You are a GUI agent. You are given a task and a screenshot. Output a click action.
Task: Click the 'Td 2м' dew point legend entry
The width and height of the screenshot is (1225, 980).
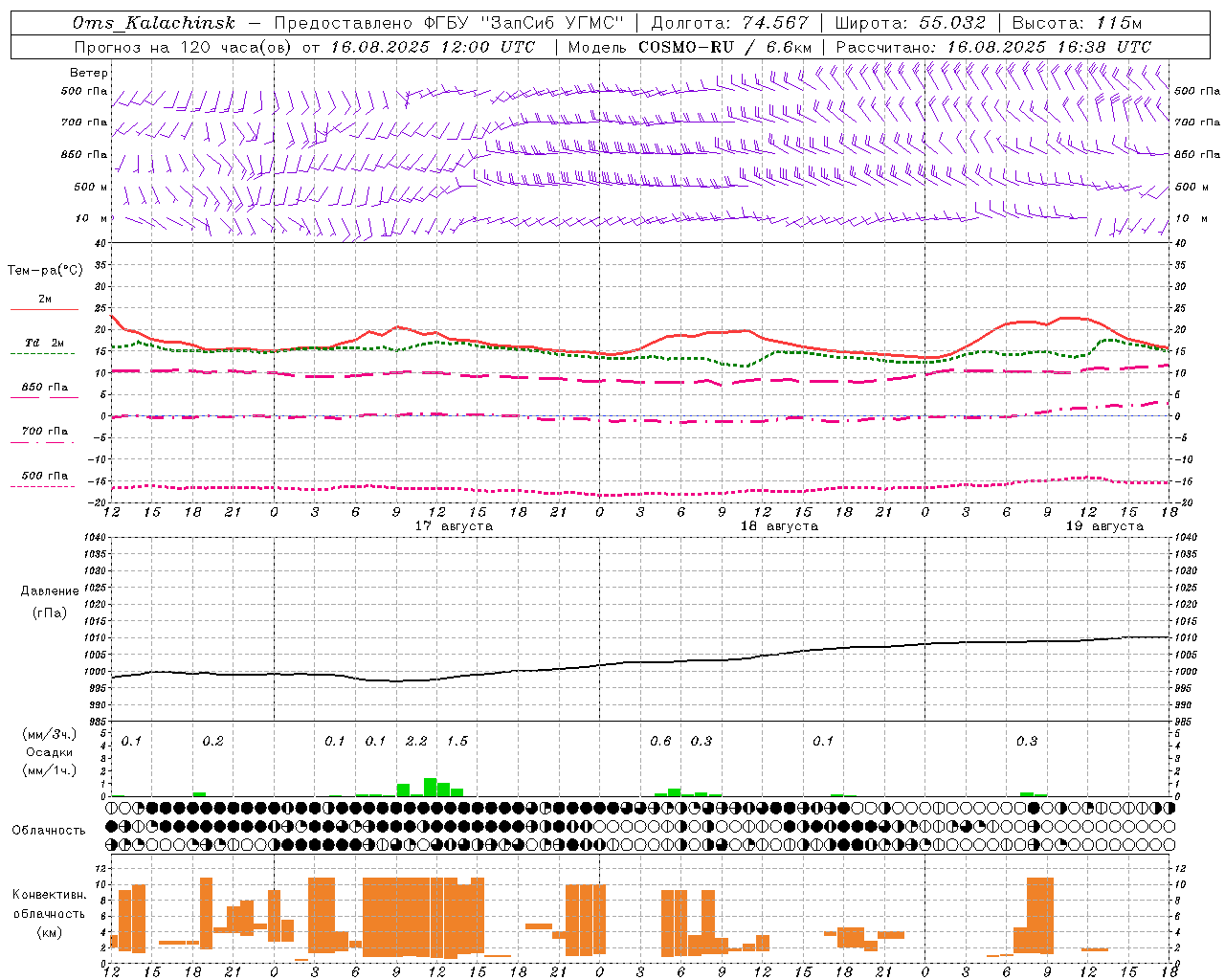pos(45,343)
